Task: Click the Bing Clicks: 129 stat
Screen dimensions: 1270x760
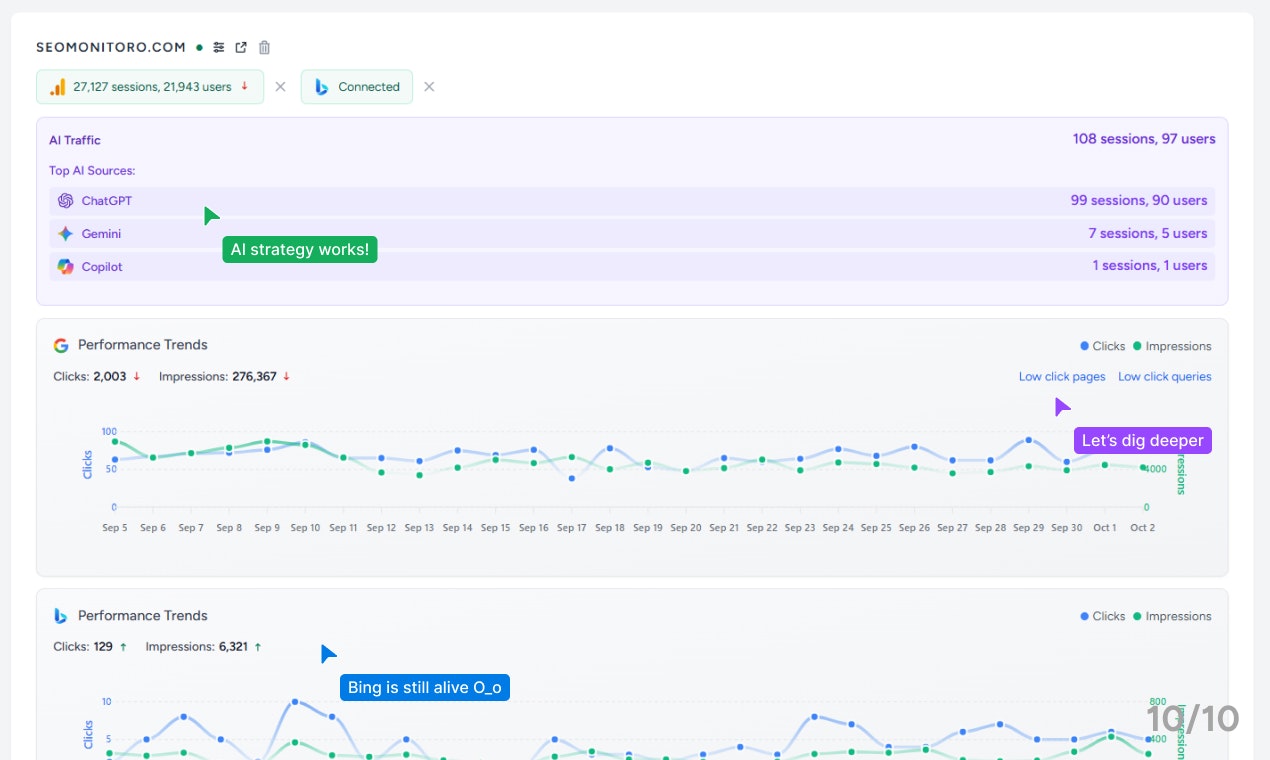Action: click(x=90, y=647)
